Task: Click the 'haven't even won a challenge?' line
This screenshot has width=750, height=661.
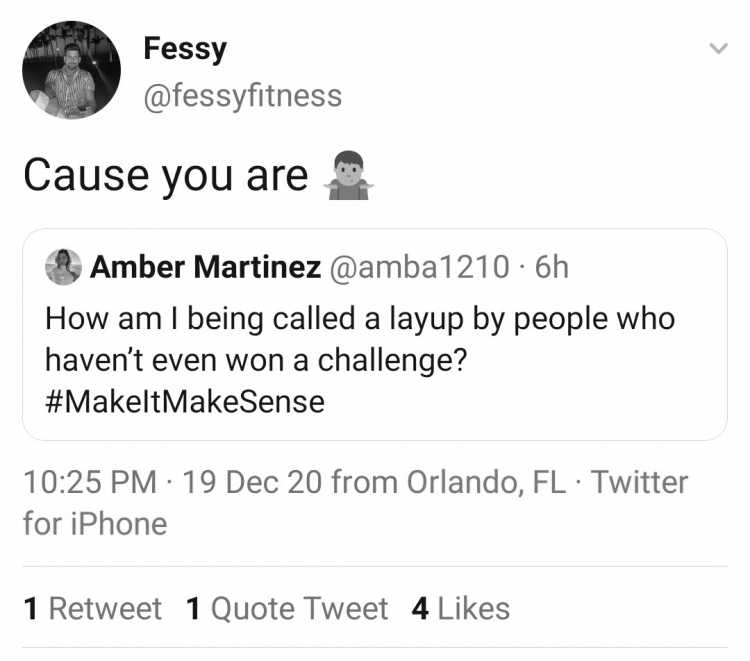Action: [x=256, y=360]
